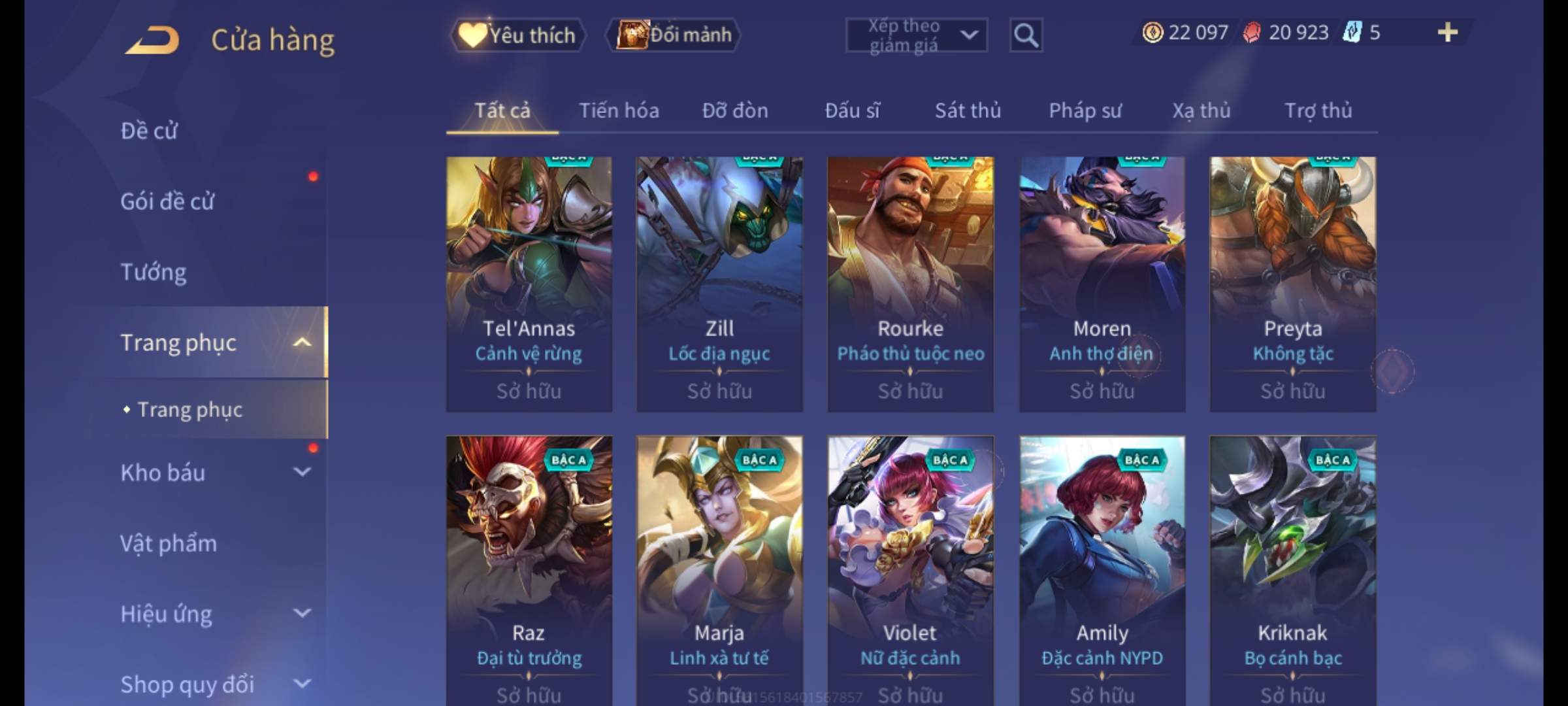1568x706 pixels.
Task: Collapse the Trang phục menu section
Action: click(x=302, y=342)
